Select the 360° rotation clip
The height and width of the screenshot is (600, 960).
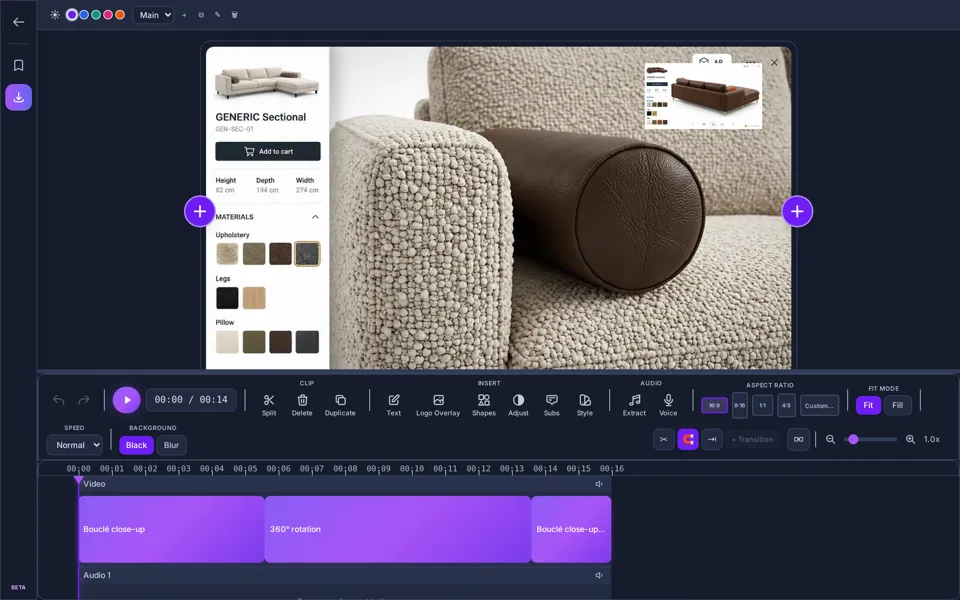click(x=398, y=529)
